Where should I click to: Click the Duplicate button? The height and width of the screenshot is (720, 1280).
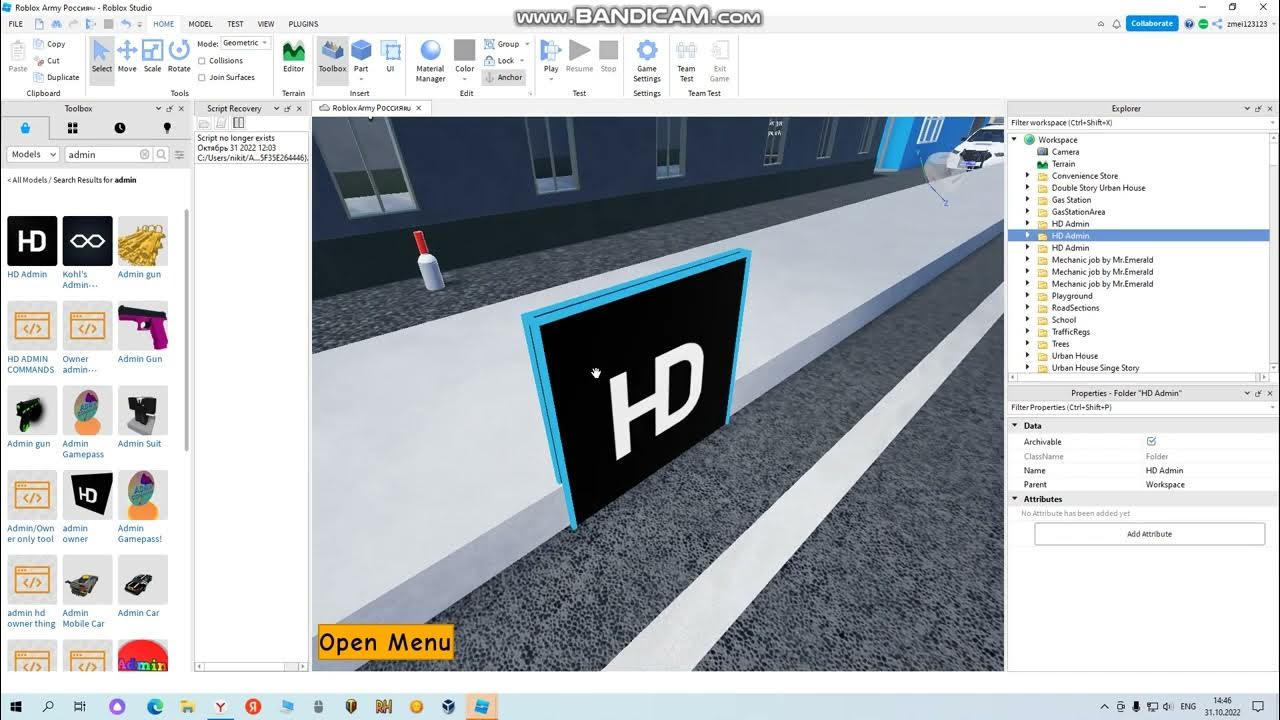point(56,77)
